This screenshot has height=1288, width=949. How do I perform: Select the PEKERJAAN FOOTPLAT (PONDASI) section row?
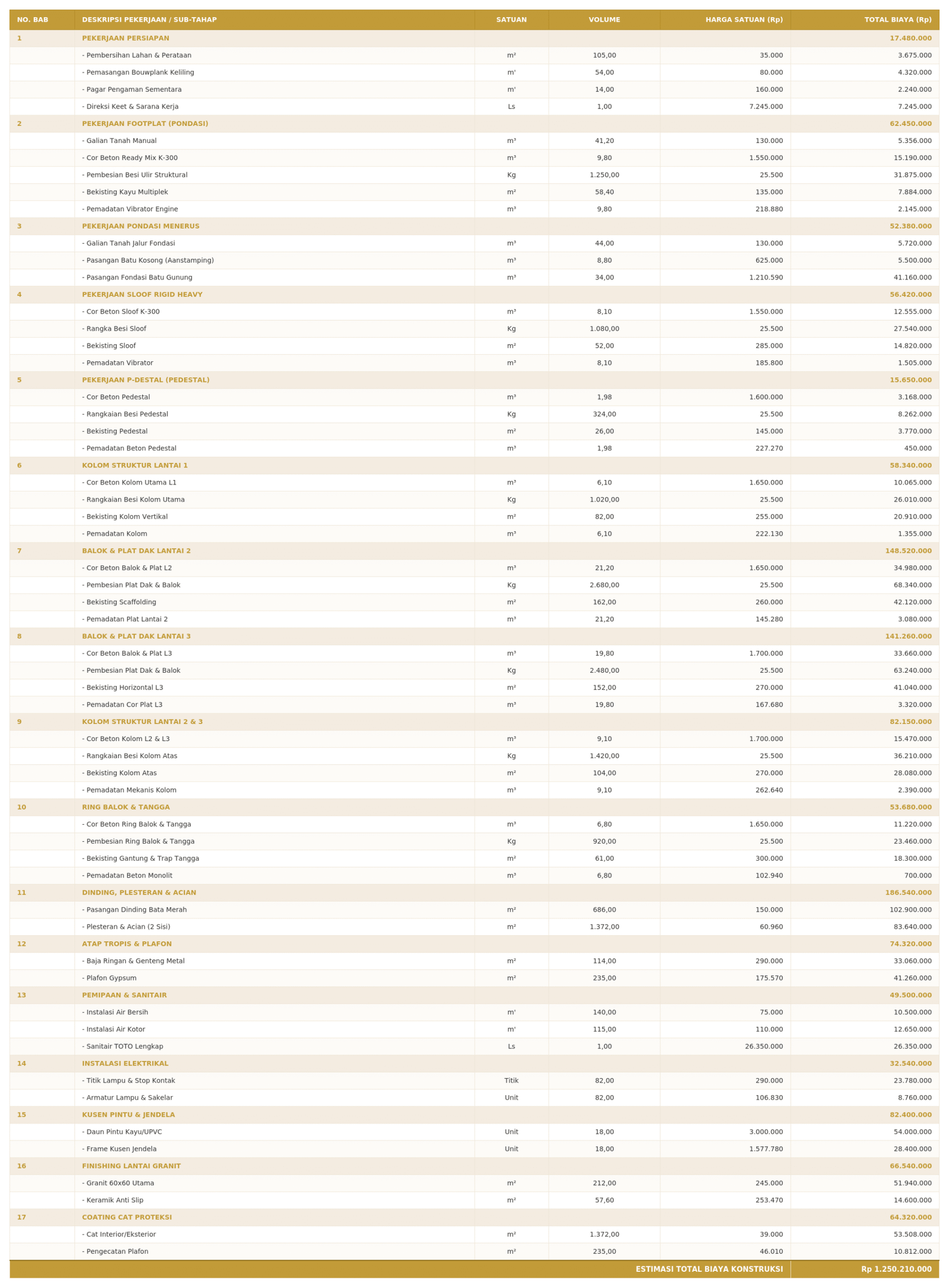point(474,123)
